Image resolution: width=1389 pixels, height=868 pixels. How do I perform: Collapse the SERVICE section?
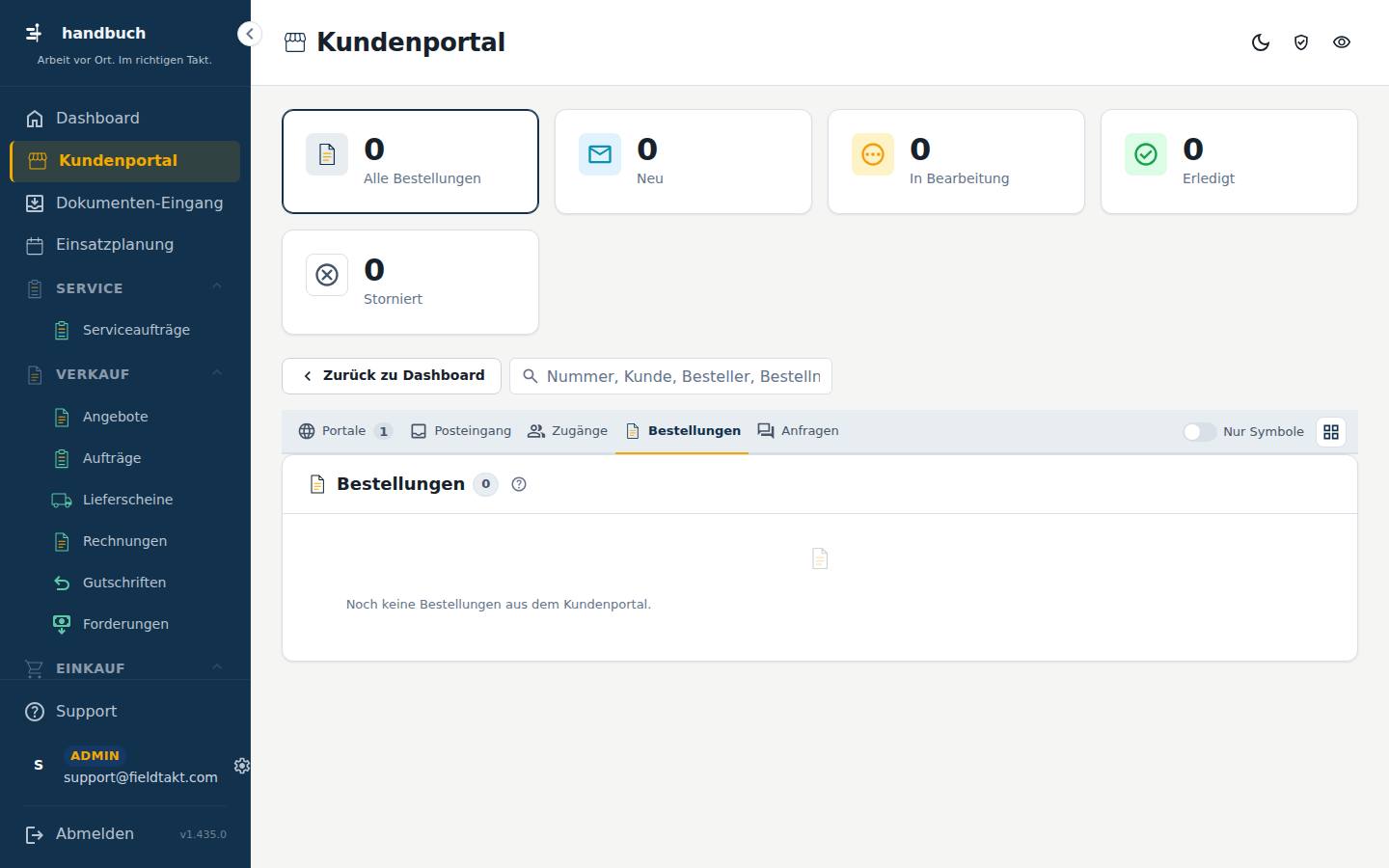pyautogui.click(x=125, y=288)
